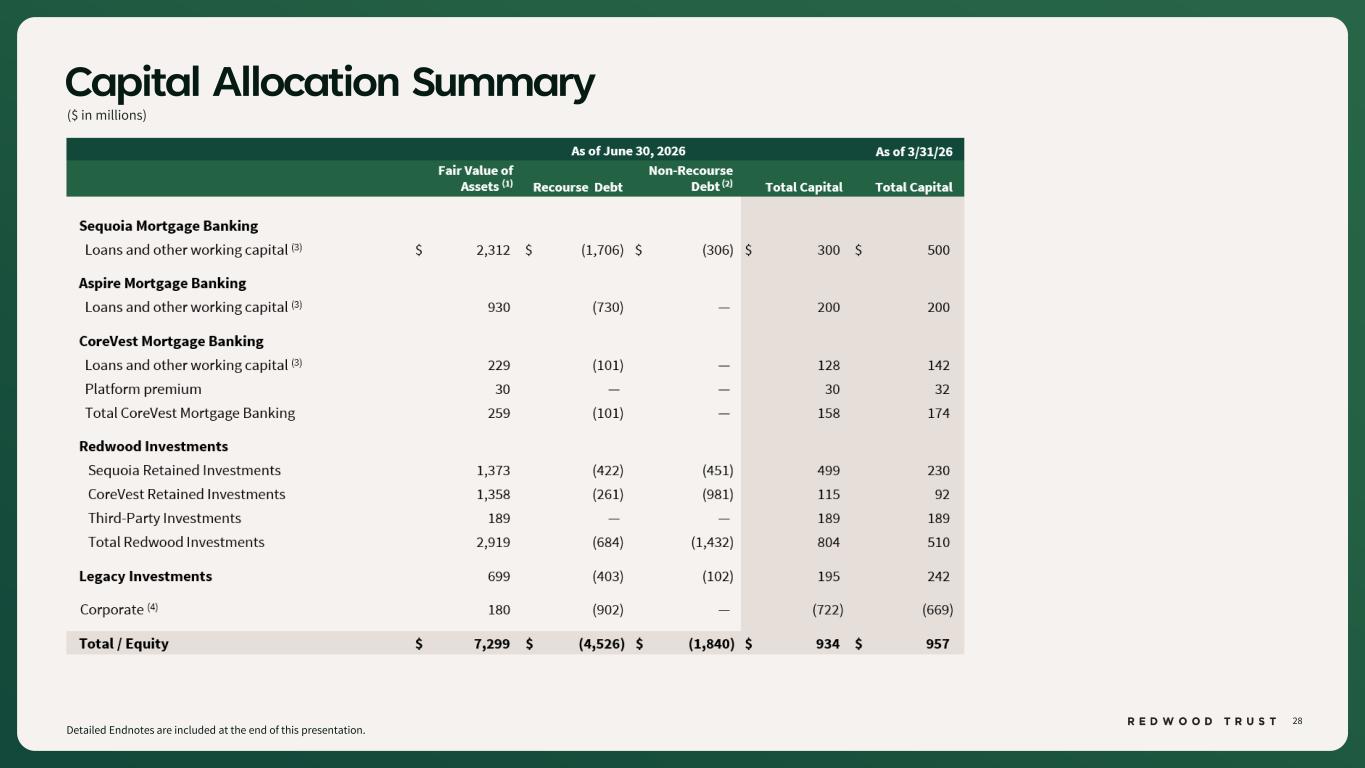Select the "Sequoia Retained Investments" row label
Screen dimensions: 1365x768
coord(185,470)
